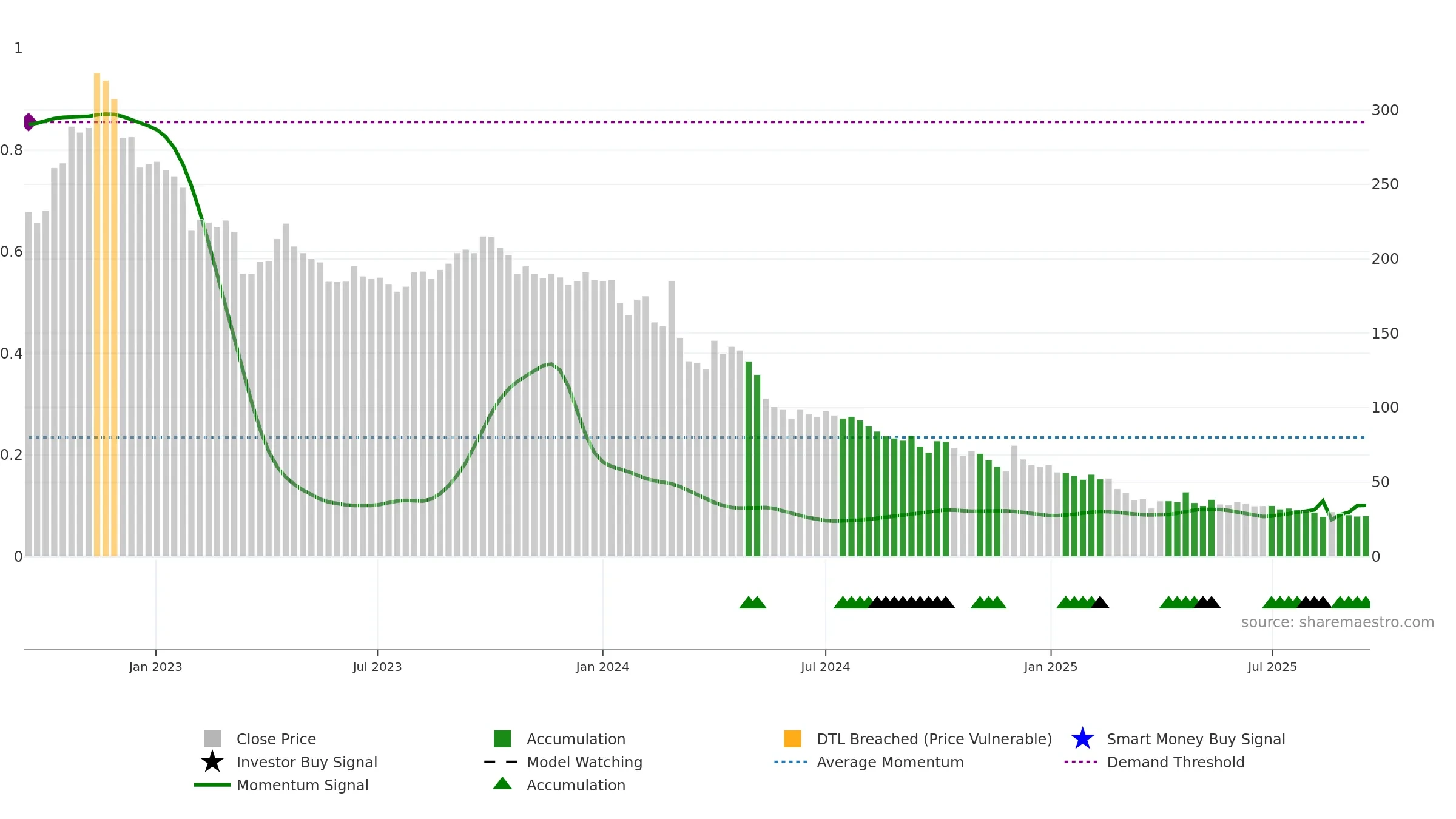Click the right axis value 250
Screen dimensions: 1456x819
tap(1385, 184)
